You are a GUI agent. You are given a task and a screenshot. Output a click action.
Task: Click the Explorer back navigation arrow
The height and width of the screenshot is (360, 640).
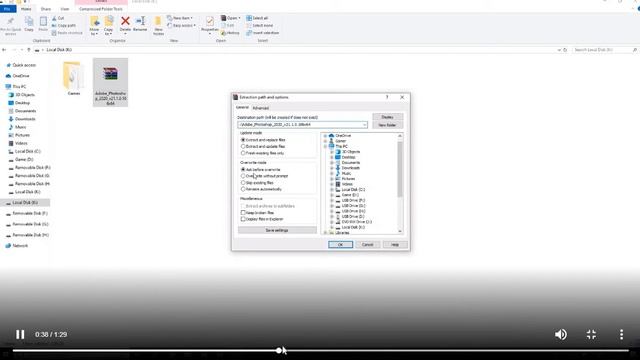4,50
